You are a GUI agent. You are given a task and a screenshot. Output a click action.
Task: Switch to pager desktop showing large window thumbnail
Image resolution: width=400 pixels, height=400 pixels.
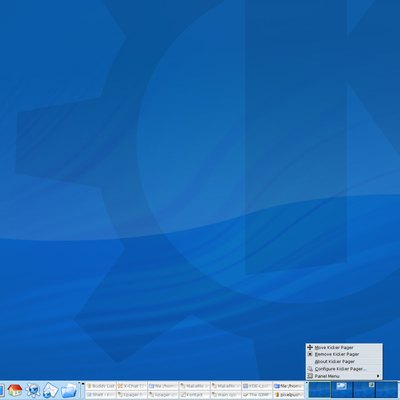point(342,390)
